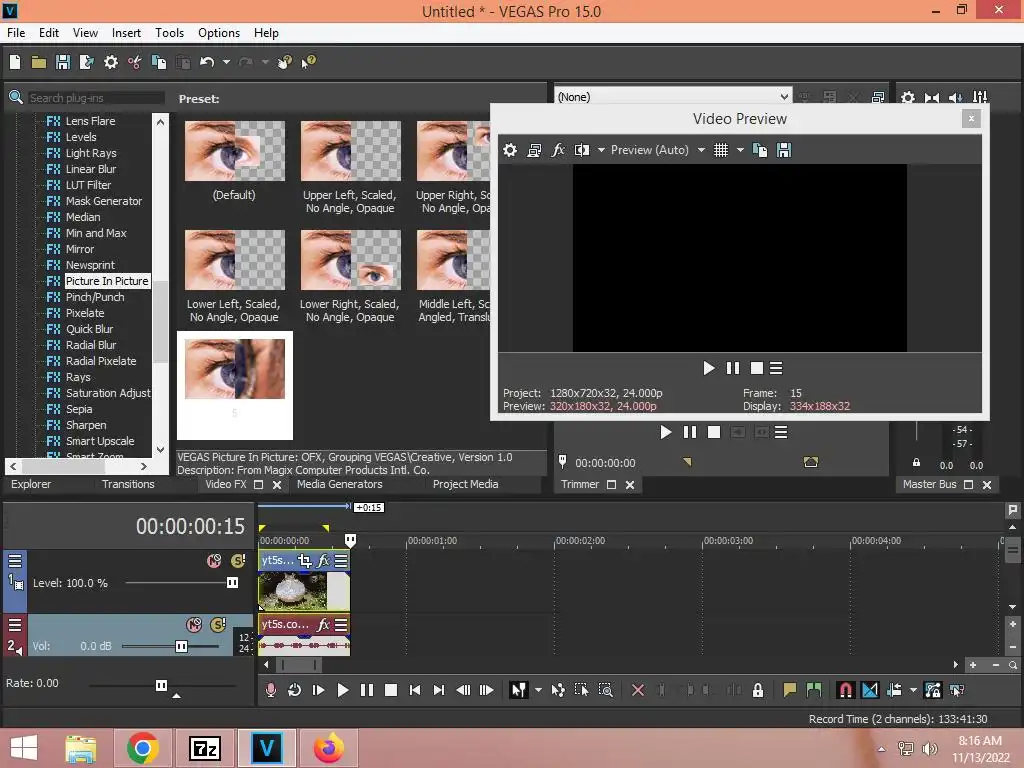Open Event FX on the audio event
Screen dimensions: 1024x768
[323, 624]
